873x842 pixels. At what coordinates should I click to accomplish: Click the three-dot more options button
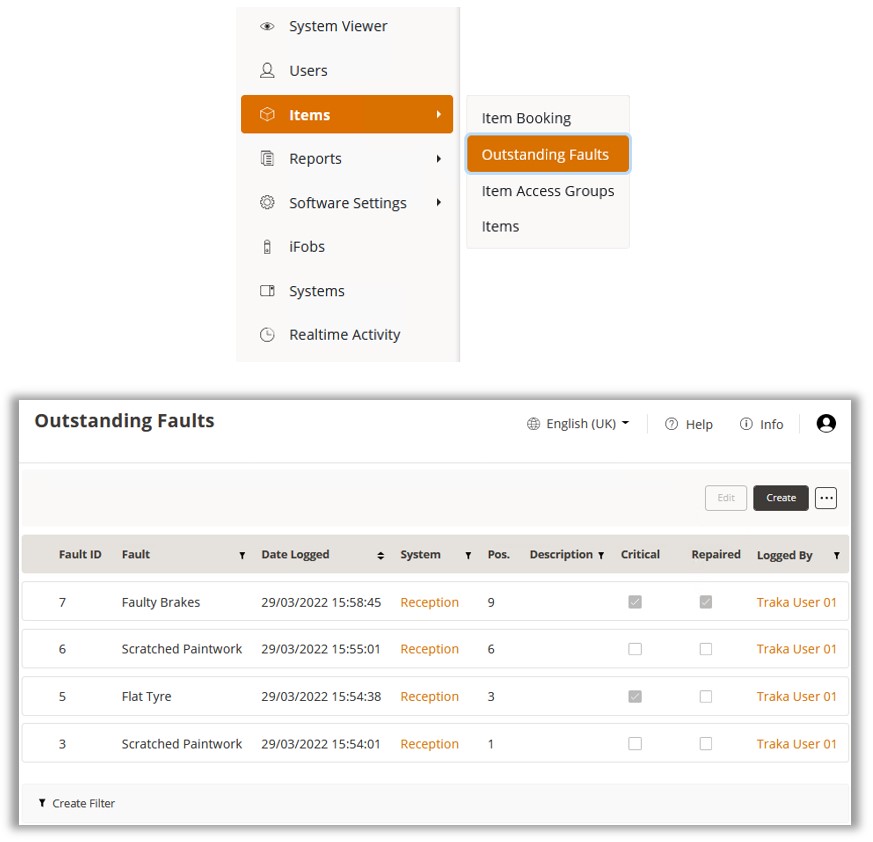[x=825, y=498]
